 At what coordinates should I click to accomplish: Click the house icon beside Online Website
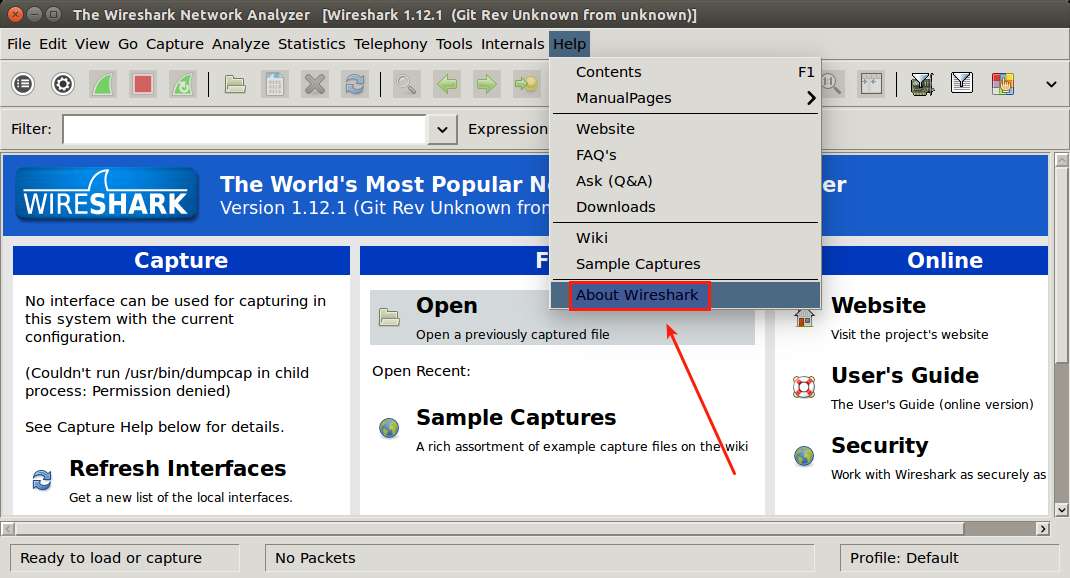(x=804, y=317)
